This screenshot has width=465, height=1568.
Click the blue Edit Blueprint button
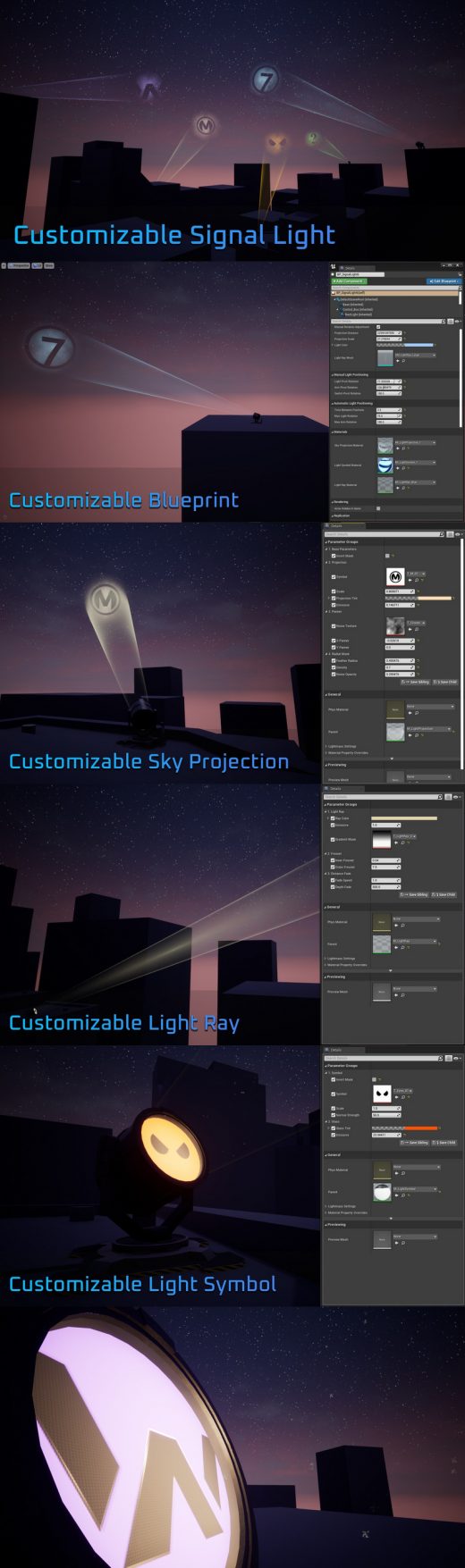(x=444, y=281)
